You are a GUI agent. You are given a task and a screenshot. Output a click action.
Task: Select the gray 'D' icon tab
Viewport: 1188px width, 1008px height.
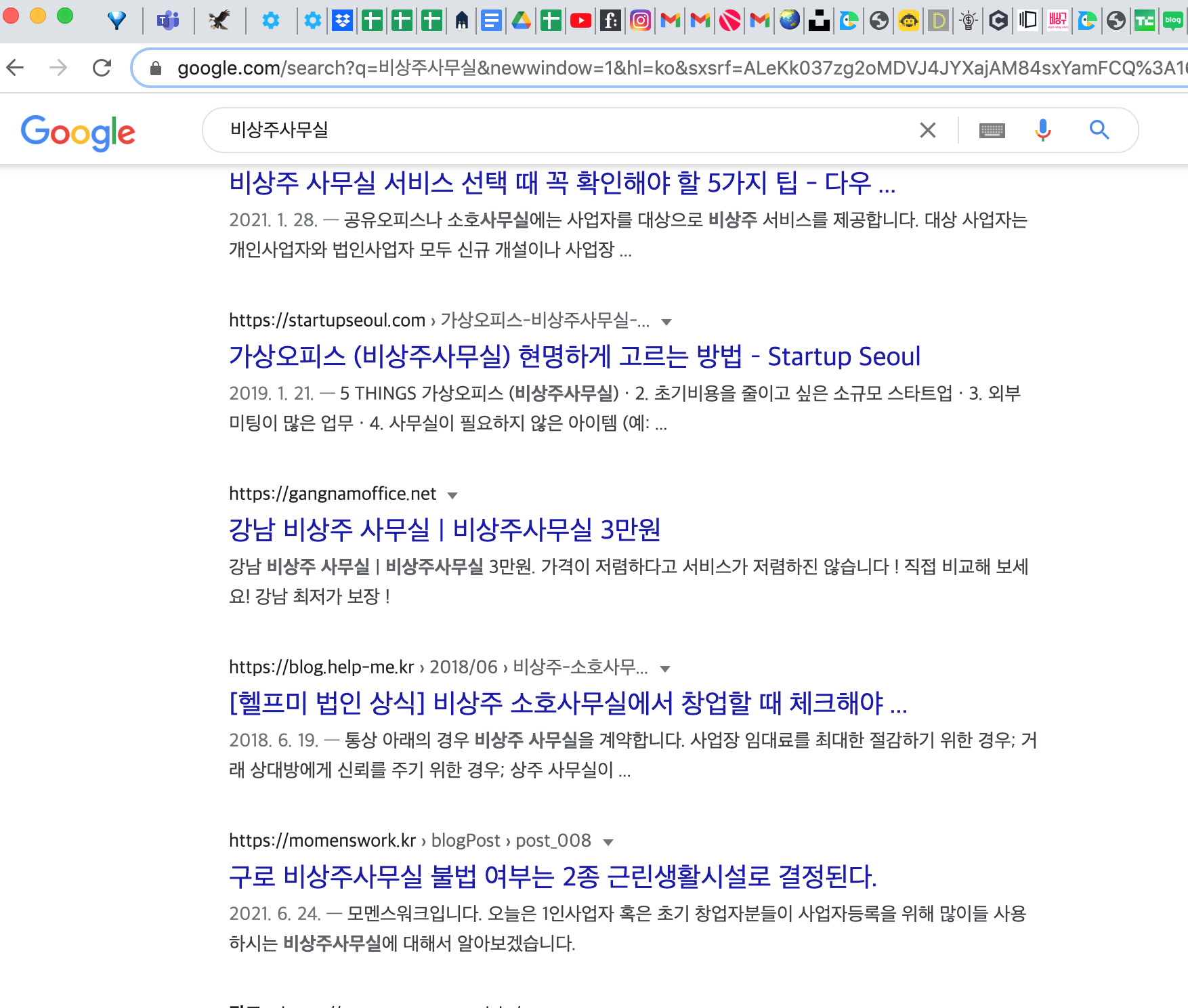pyautogui.click(x=938, y=20)
